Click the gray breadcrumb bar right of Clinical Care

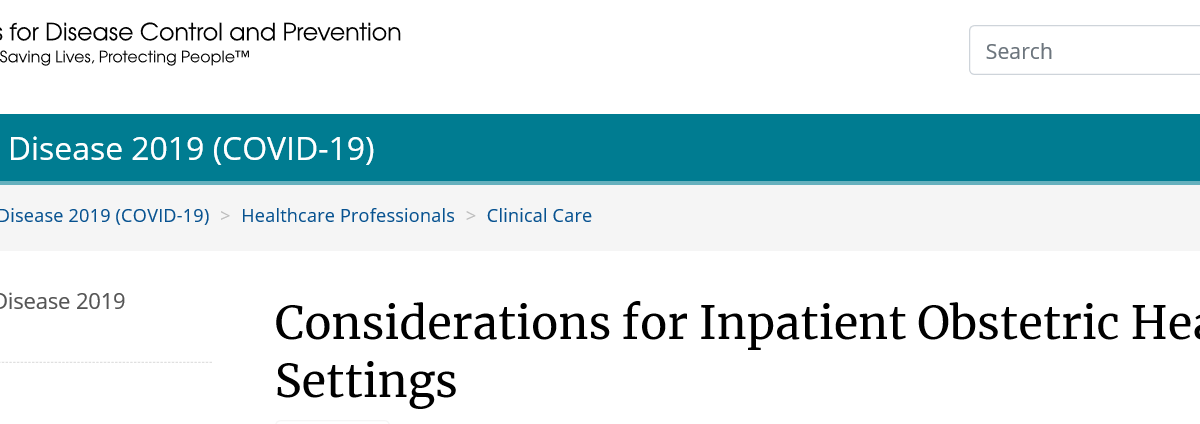click(x=900, y=215)
